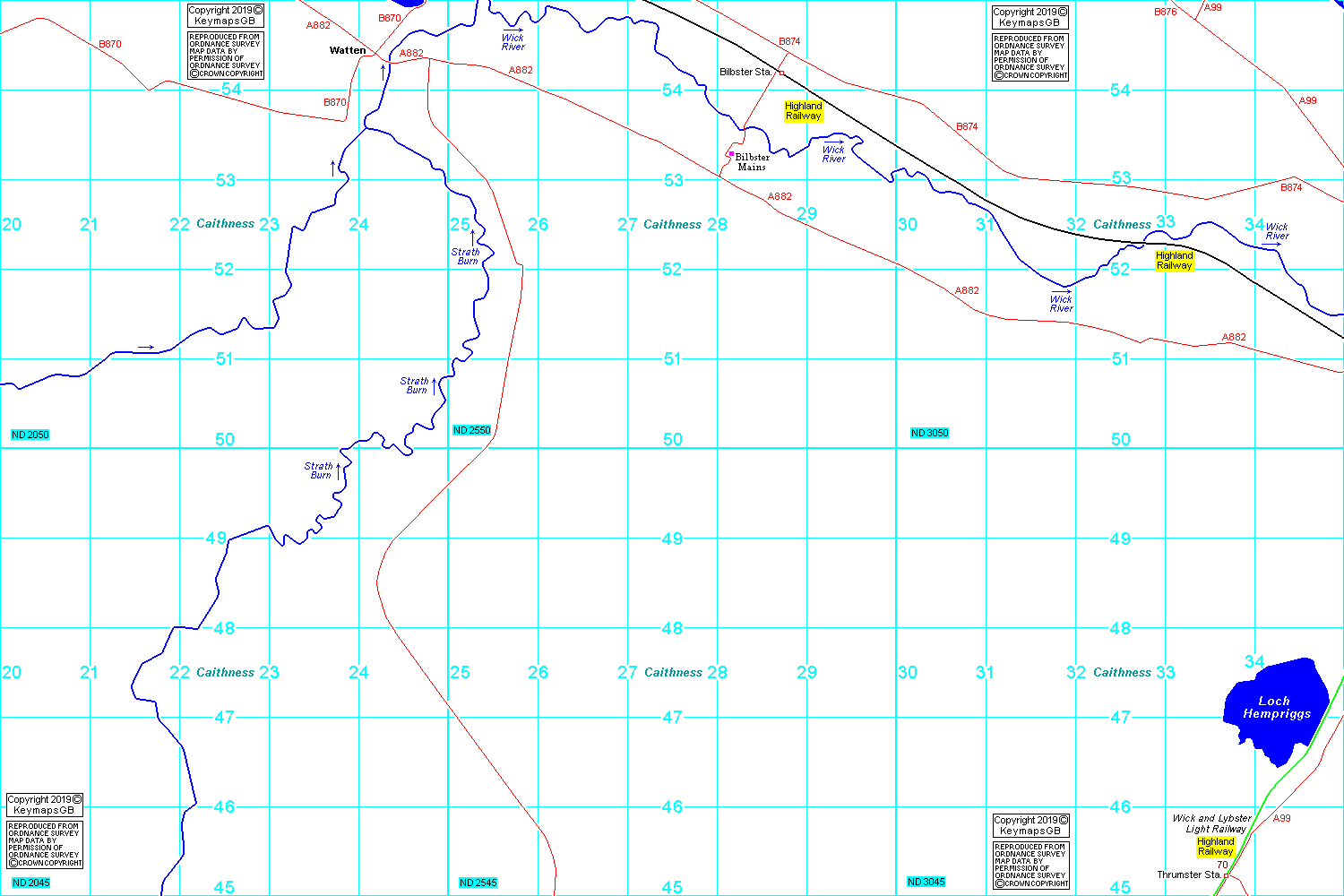Click the magenta Bilbster Mains marker square
Image resolution: width=1344 pixels, height=896 pixels.
(x=731, y=153)
